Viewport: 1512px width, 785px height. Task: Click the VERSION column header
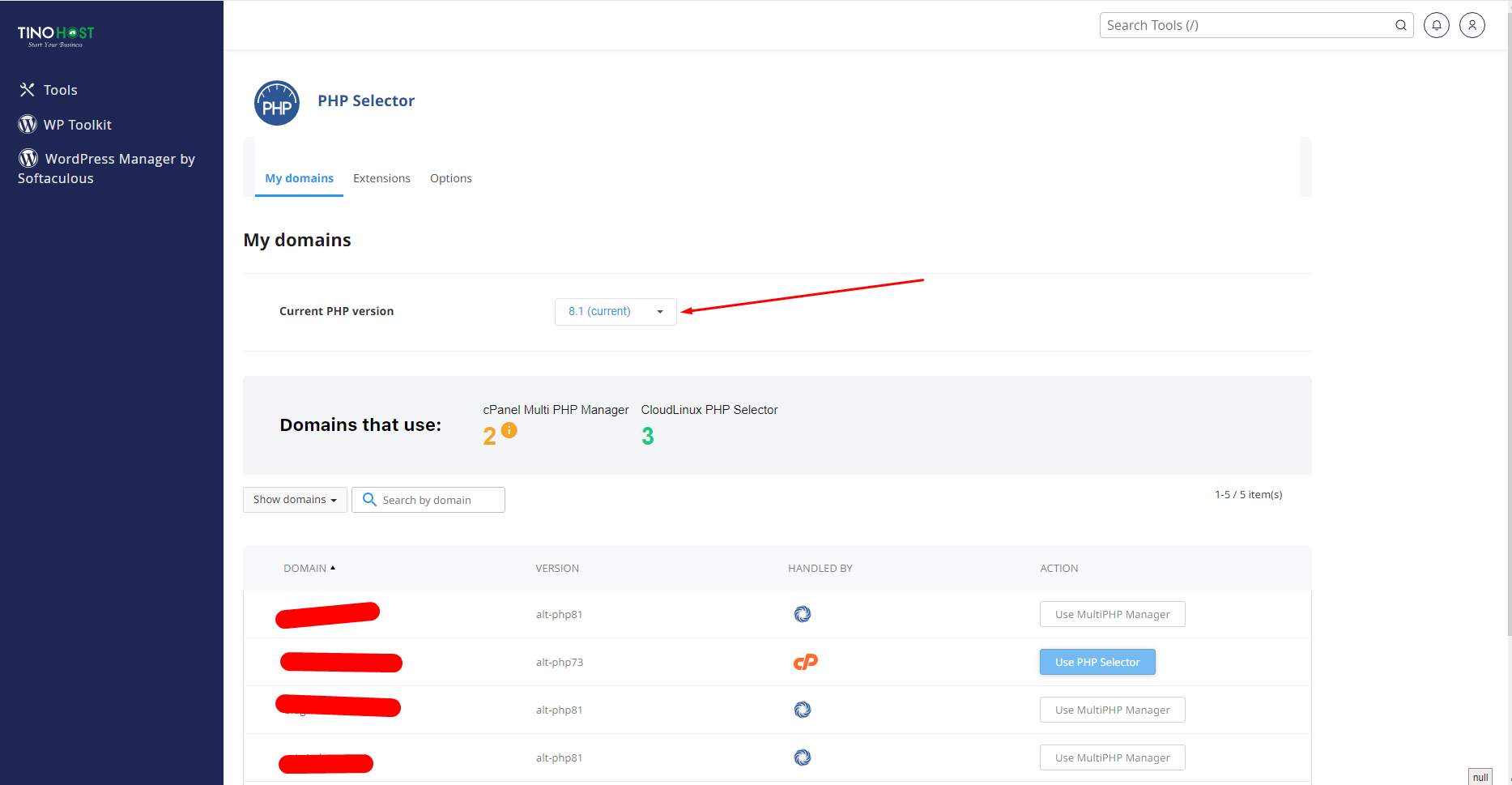557,568
